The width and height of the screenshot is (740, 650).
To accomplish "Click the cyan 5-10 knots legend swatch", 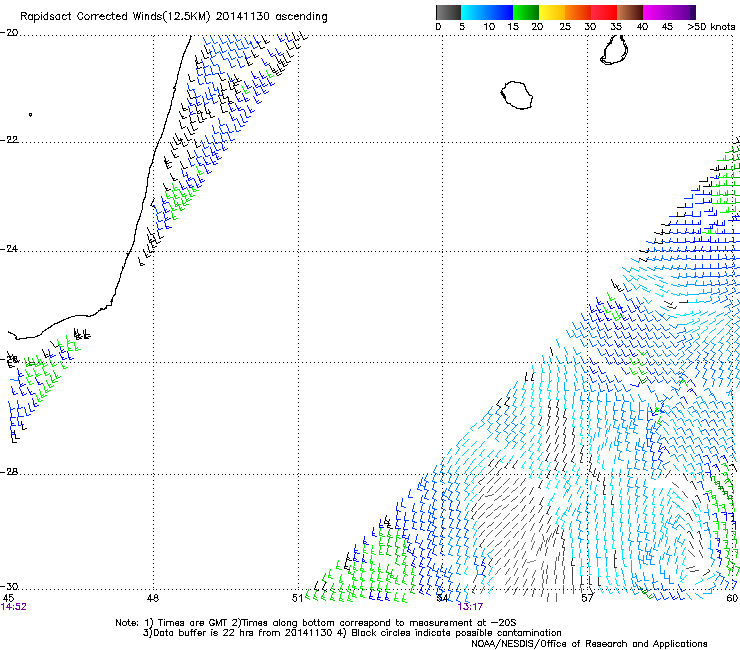I will tap(474, 12).
